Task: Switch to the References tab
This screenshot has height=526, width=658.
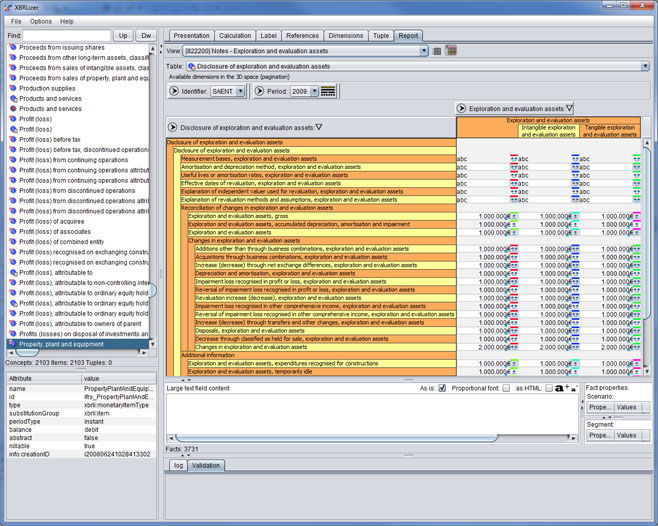Action: (302, 36)
